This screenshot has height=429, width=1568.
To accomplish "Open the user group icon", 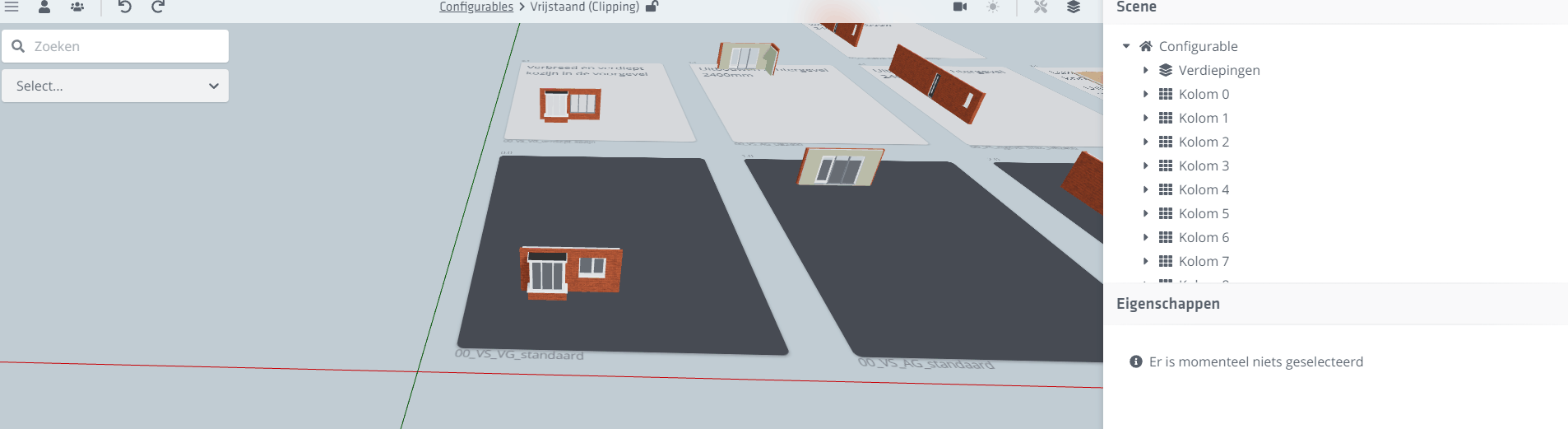I will coord(77,7).
